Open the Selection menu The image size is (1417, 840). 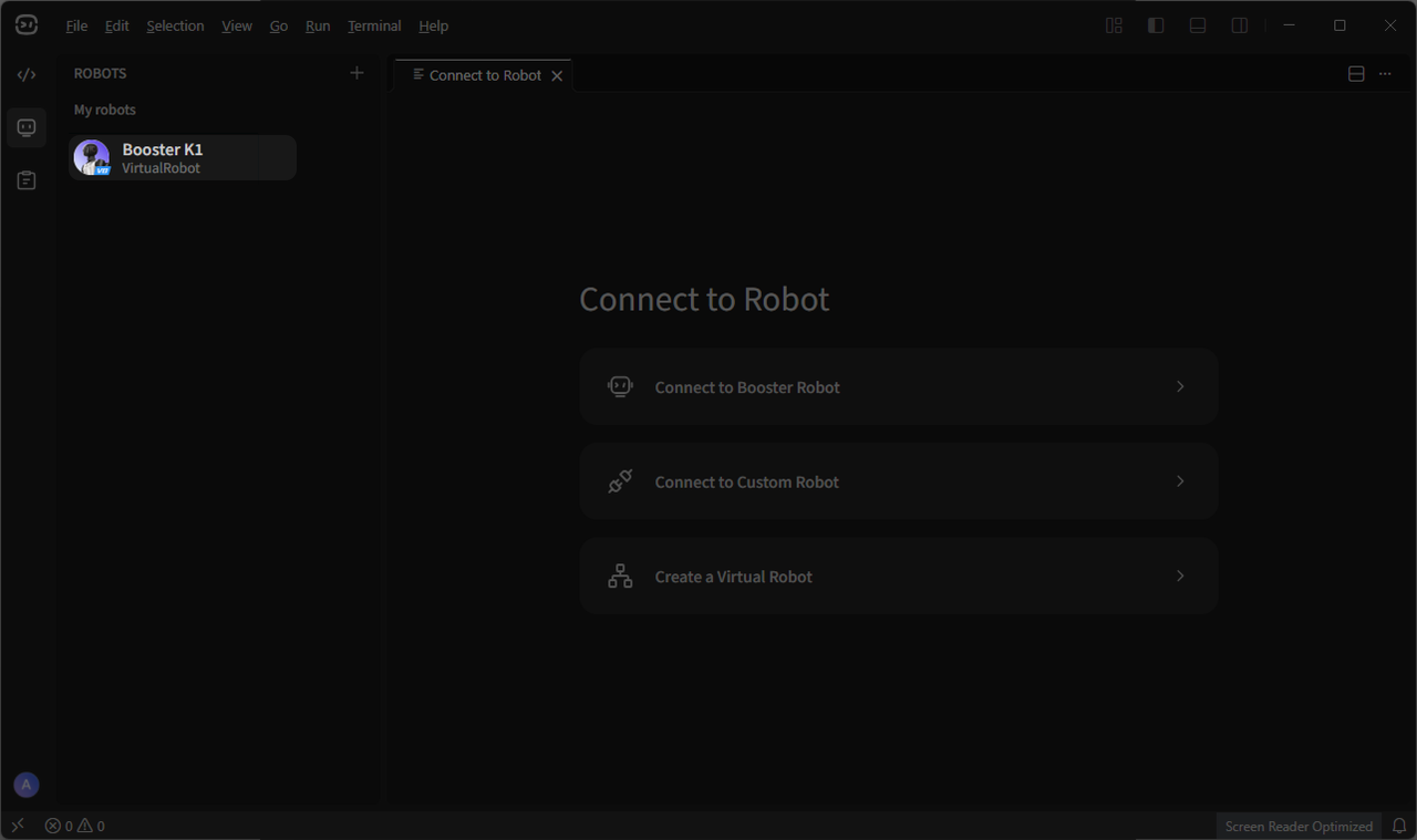(175, 26)
